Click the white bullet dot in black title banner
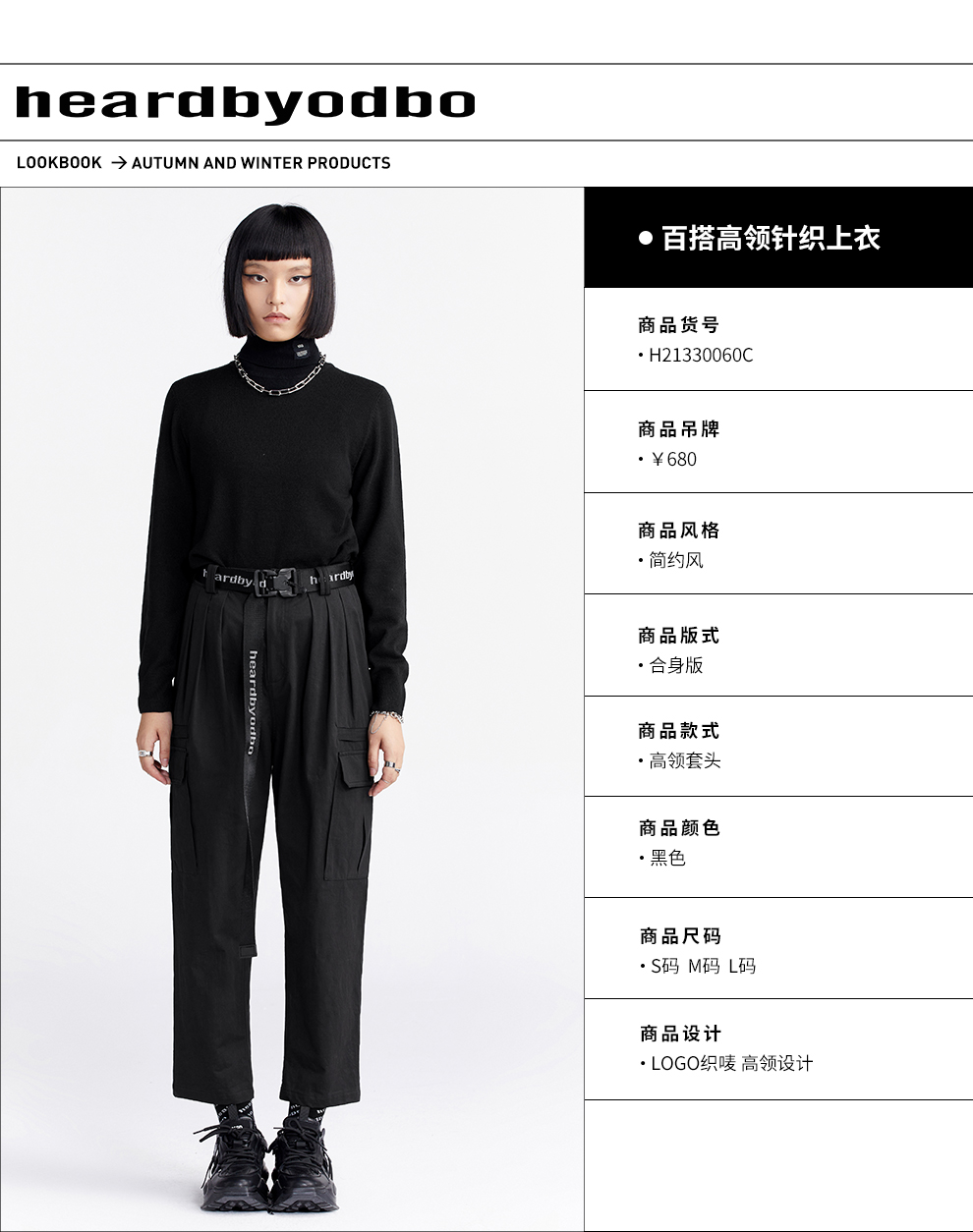 [646, 238]
